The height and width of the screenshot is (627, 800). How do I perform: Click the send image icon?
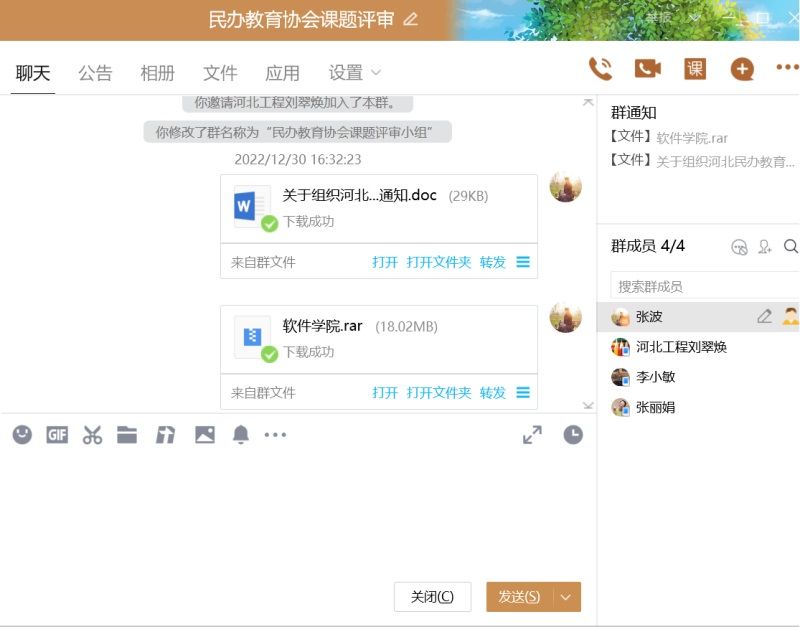pos(205,435)
